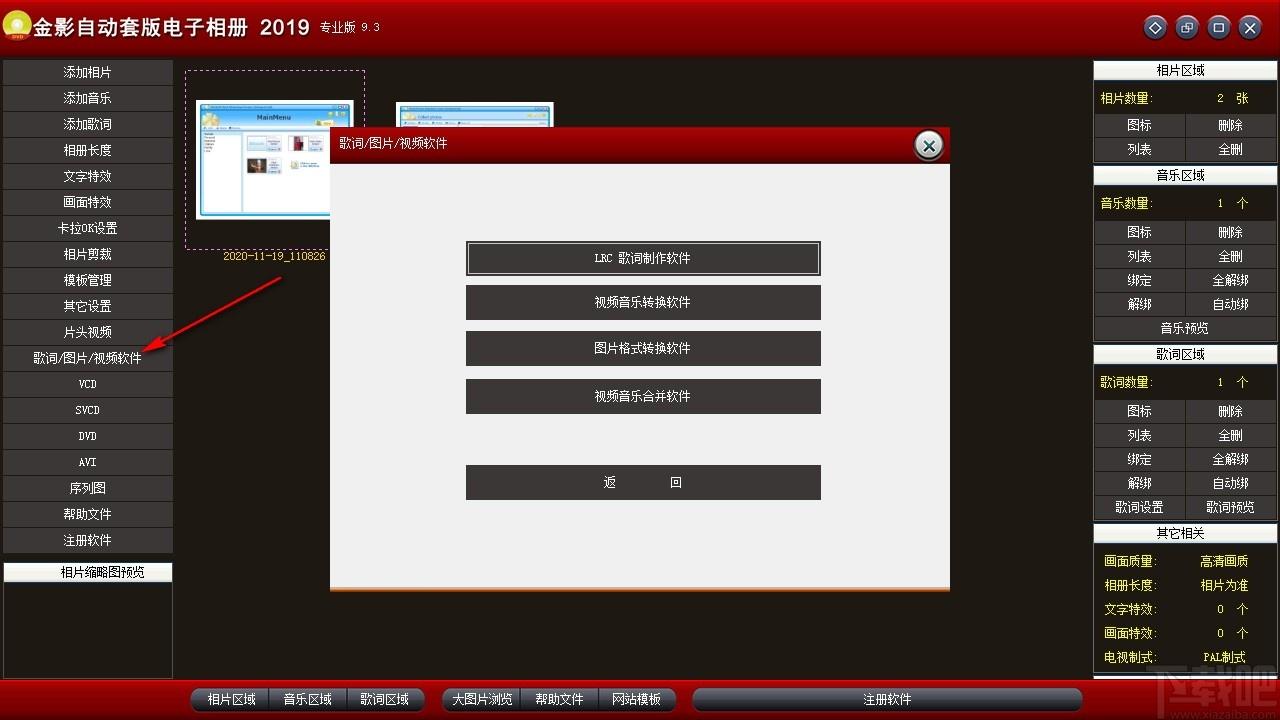The width and height of the screenshot is (1280, 720).
Task: Close the 歌词/图片/视频软件 dialog
Action: [929, 146]
